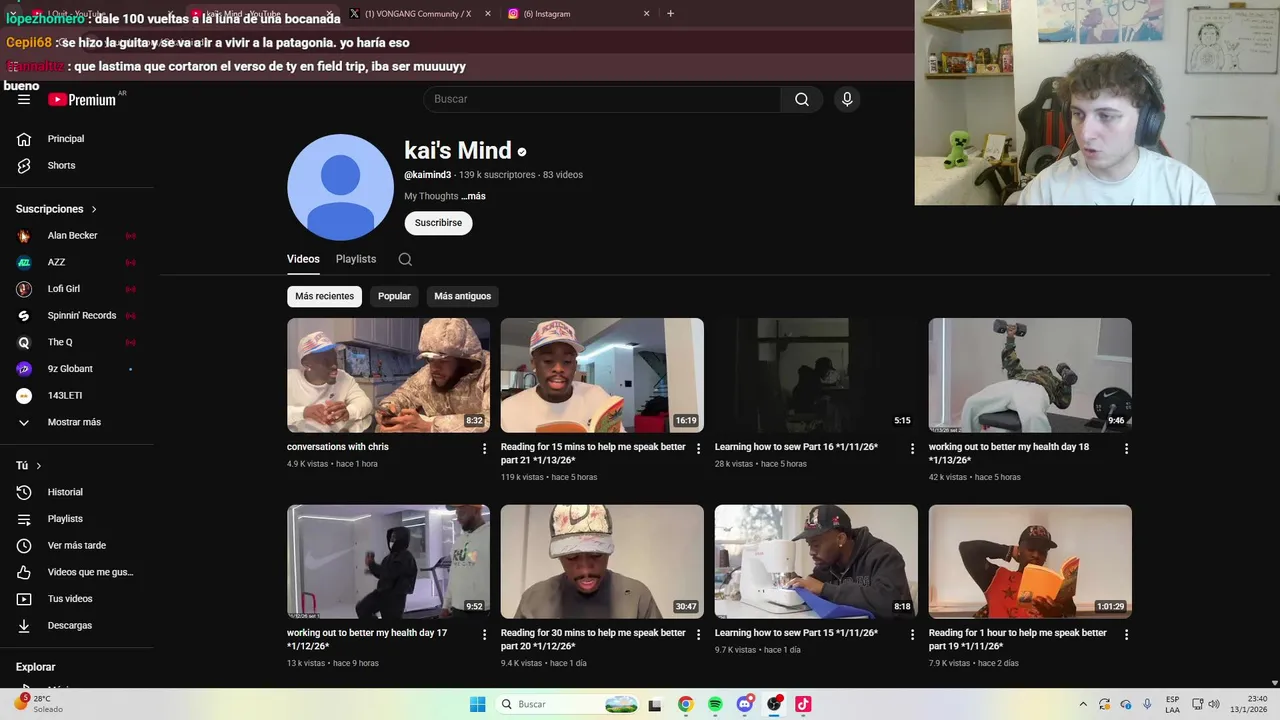Open a new browser tab
Viewport: 1280px width, 720px height.
670,14
